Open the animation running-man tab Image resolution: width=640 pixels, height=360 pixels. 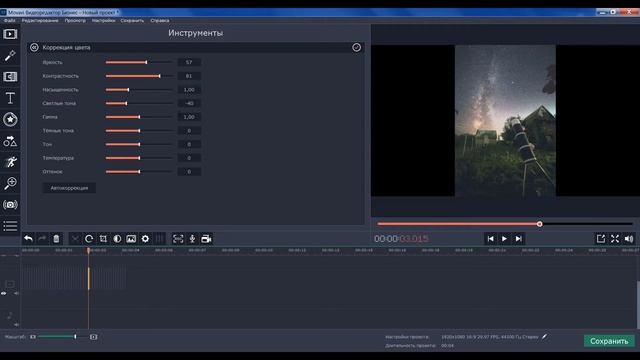coord(10,162)
